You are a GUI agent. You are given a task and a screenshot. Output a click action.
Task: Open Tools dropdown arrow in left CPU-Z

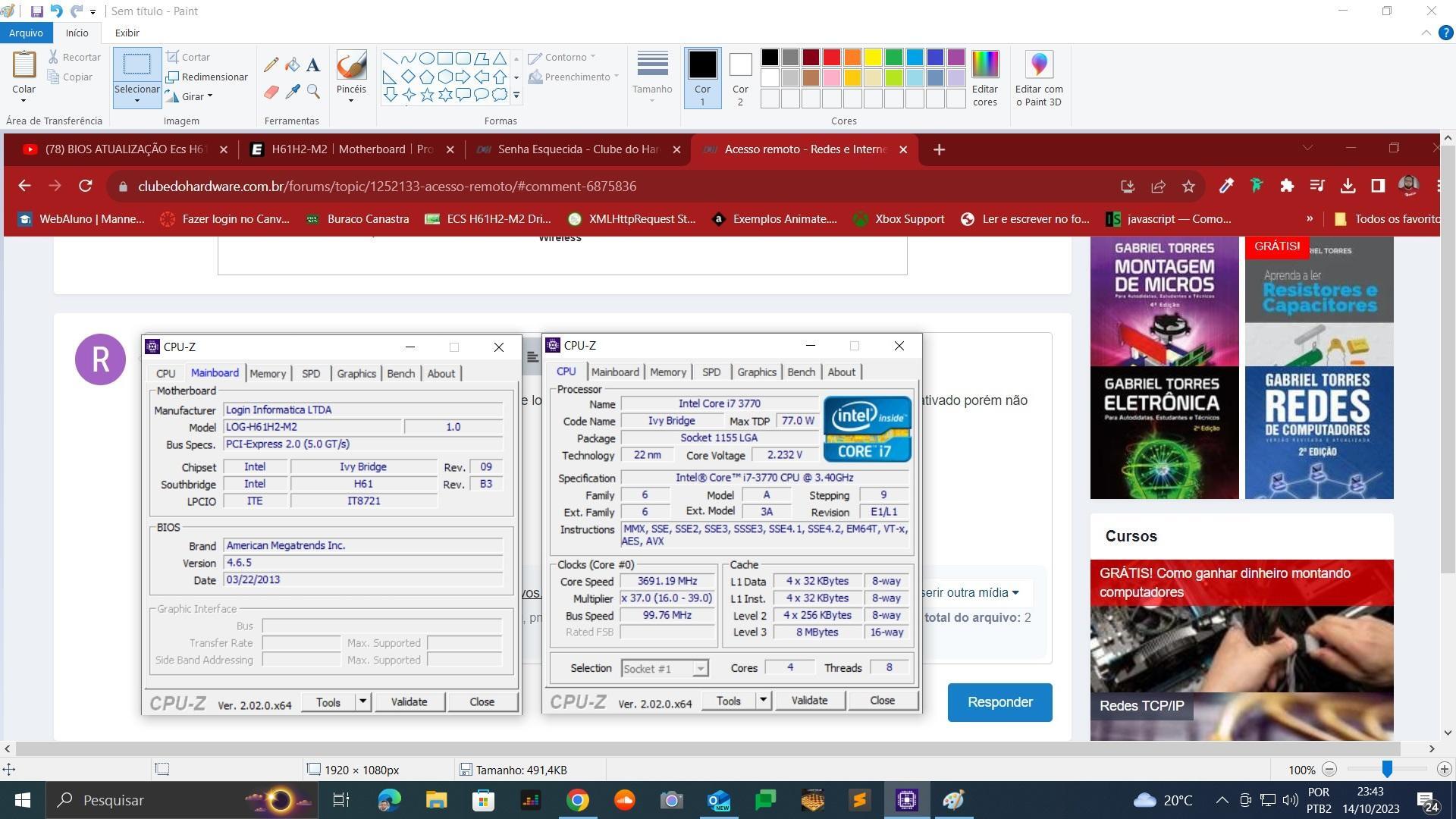(x=362, y=701)
